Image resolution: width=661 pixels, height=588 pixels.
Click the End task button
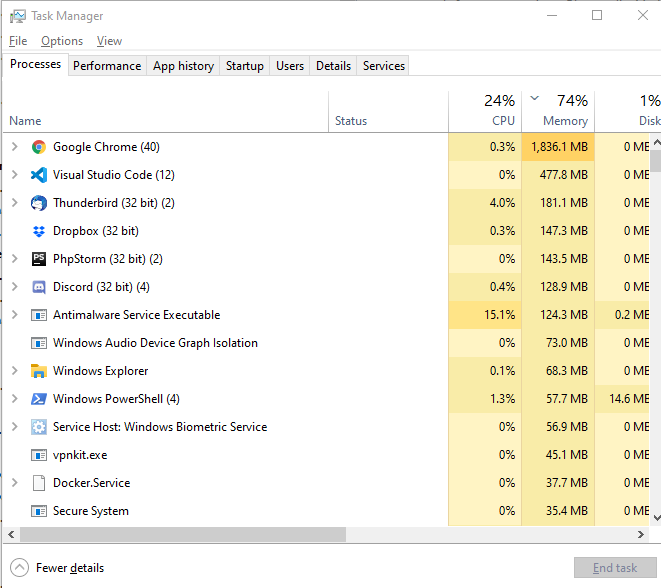[x=615, y=568]
